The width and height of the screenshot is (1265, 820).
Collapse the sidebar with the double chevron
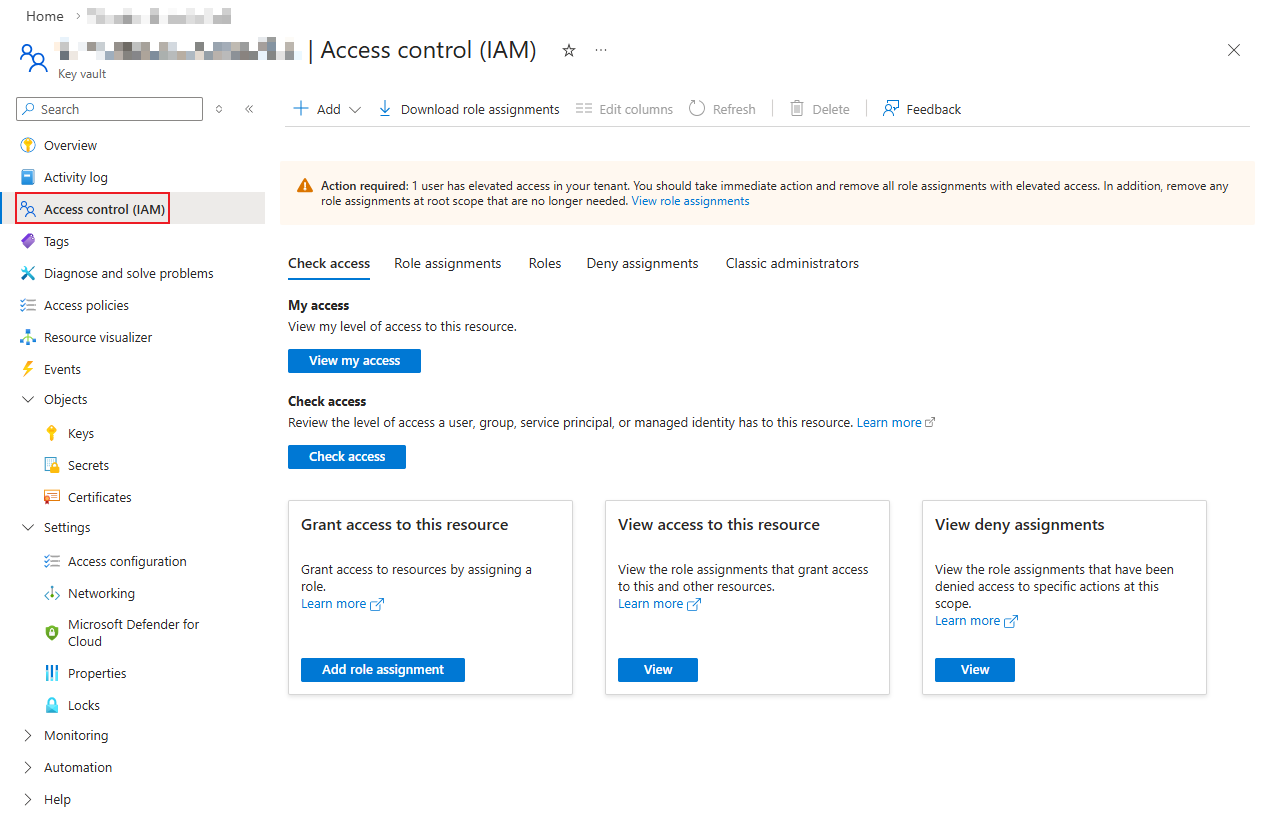coord(249,109)
